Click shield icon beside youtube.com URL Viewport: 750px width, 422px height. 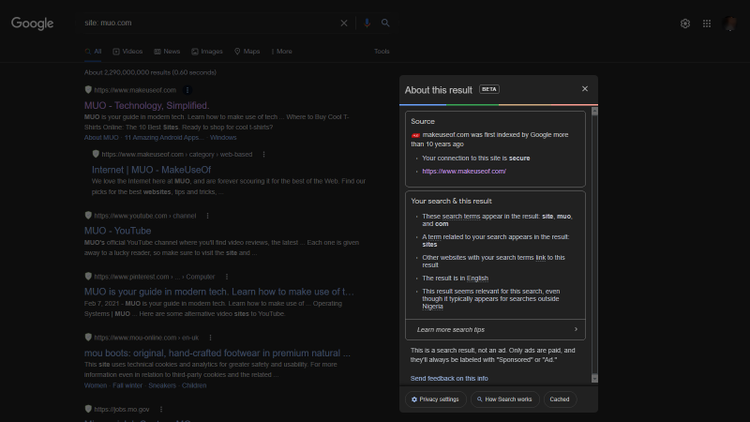(x=88, y=215)
